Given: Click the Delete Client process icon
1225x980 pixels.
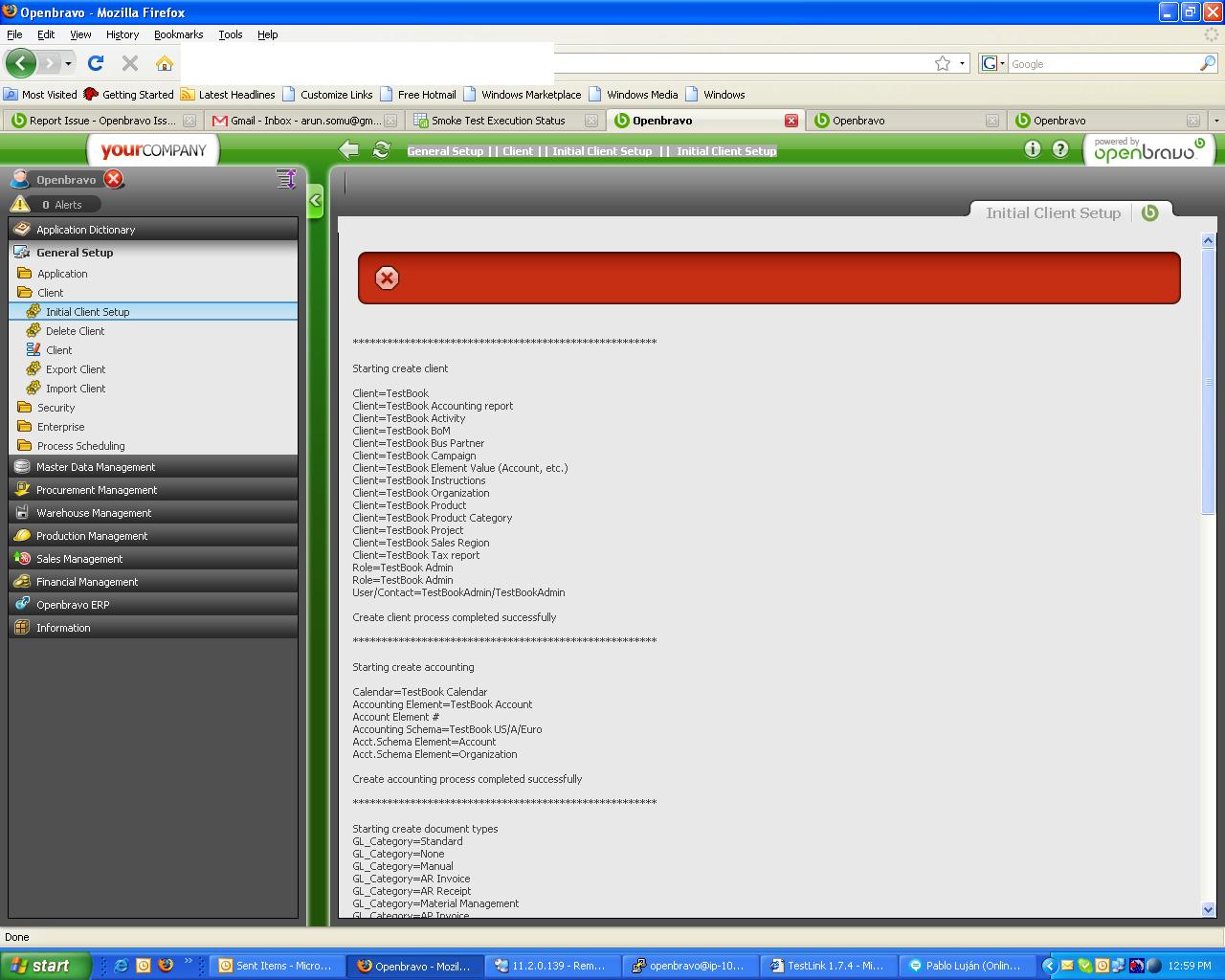Looking at the screenshot, I should click(x=33, y=330).
